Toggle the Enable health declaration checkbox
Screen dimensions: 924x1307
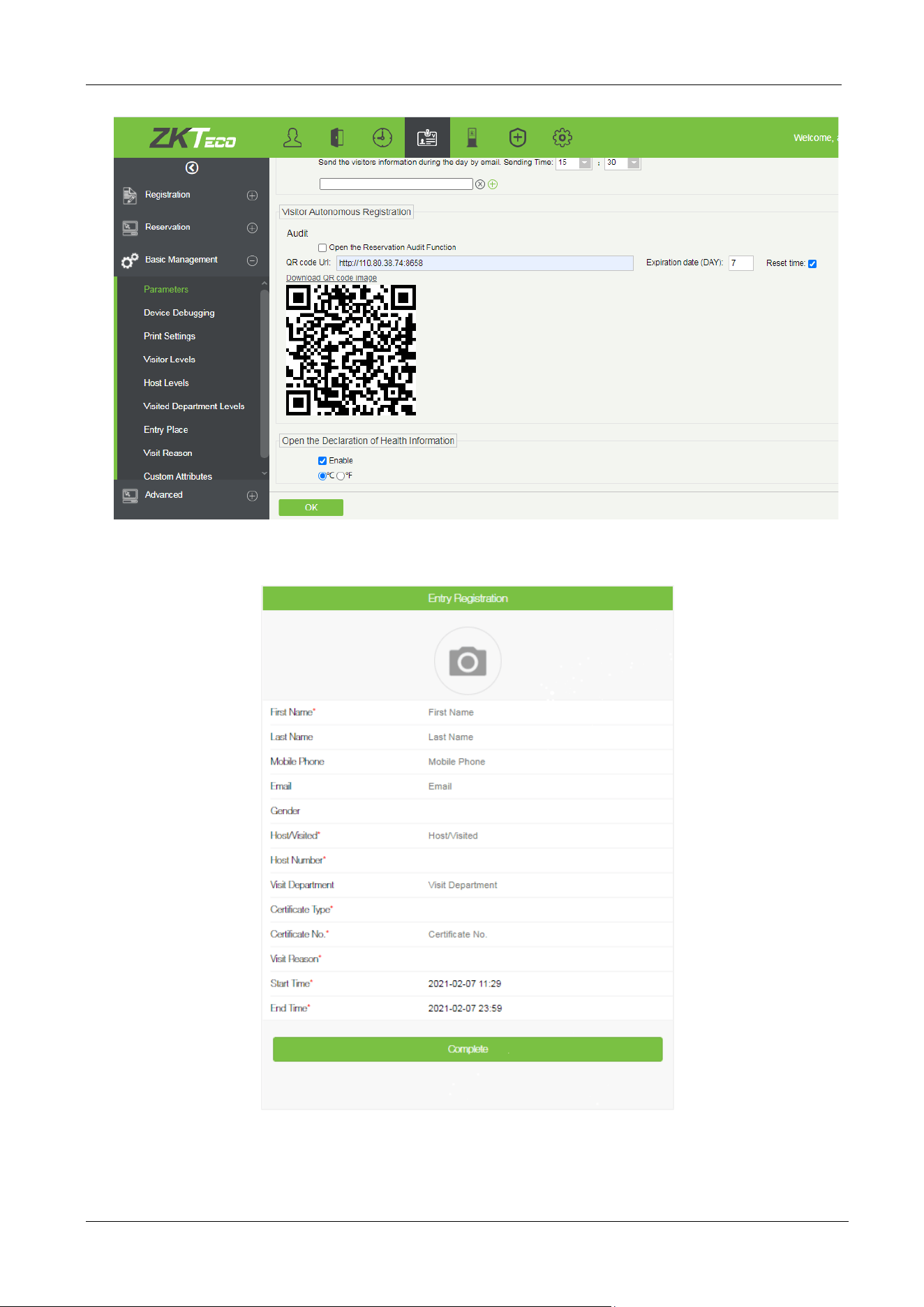(x=322, y=461)
